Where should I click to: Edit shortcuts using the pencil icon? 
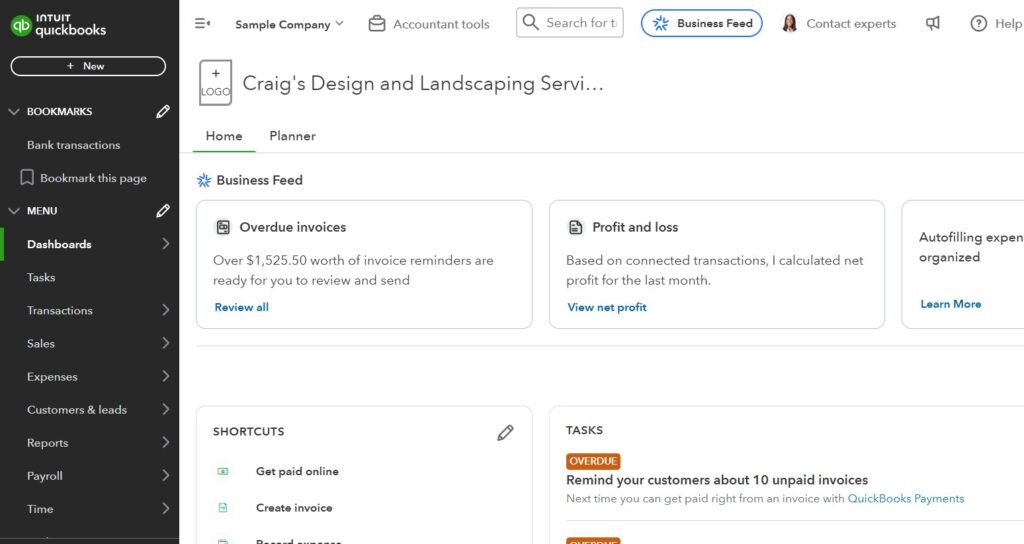(505, 432)
